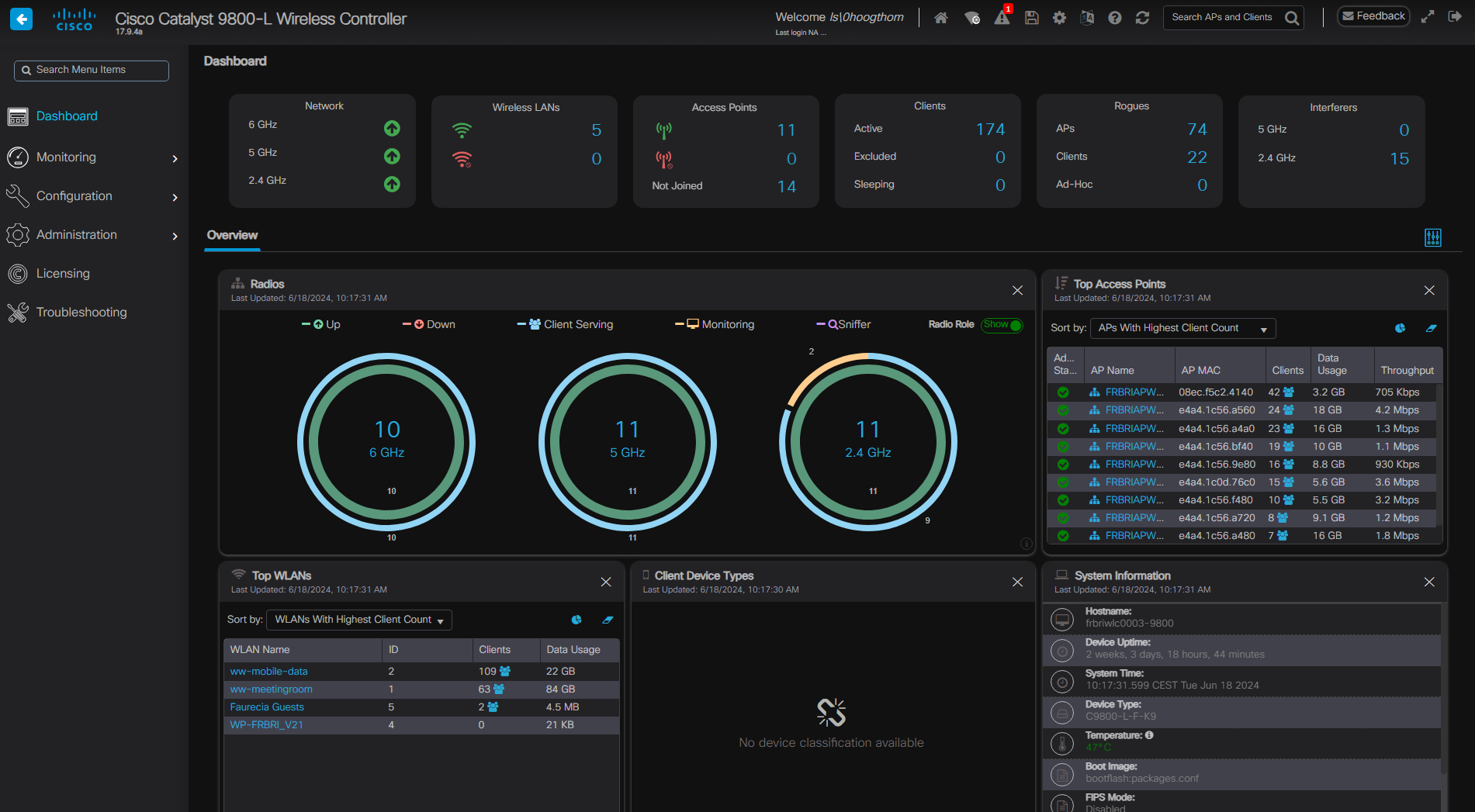Open the global settings gear icon

(x=1059, y=17)
